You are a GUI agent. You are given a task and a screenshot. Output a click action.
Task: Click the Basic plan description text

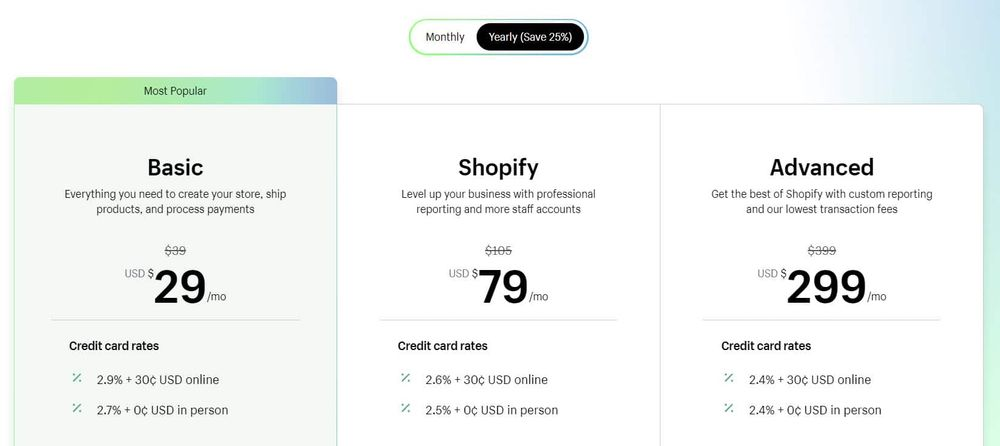[x=175, y=201]
